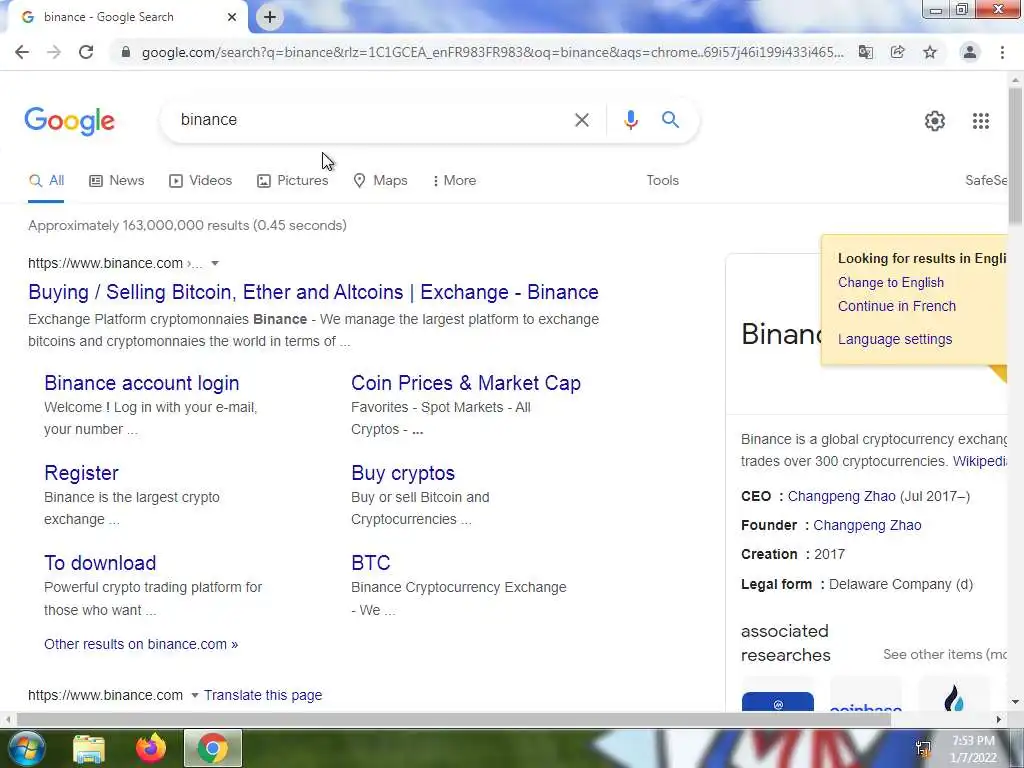Screen dimensions: 1024x768
Task: Click the horizontal scrollbar thumb
Action: click(x=454, y=720)
